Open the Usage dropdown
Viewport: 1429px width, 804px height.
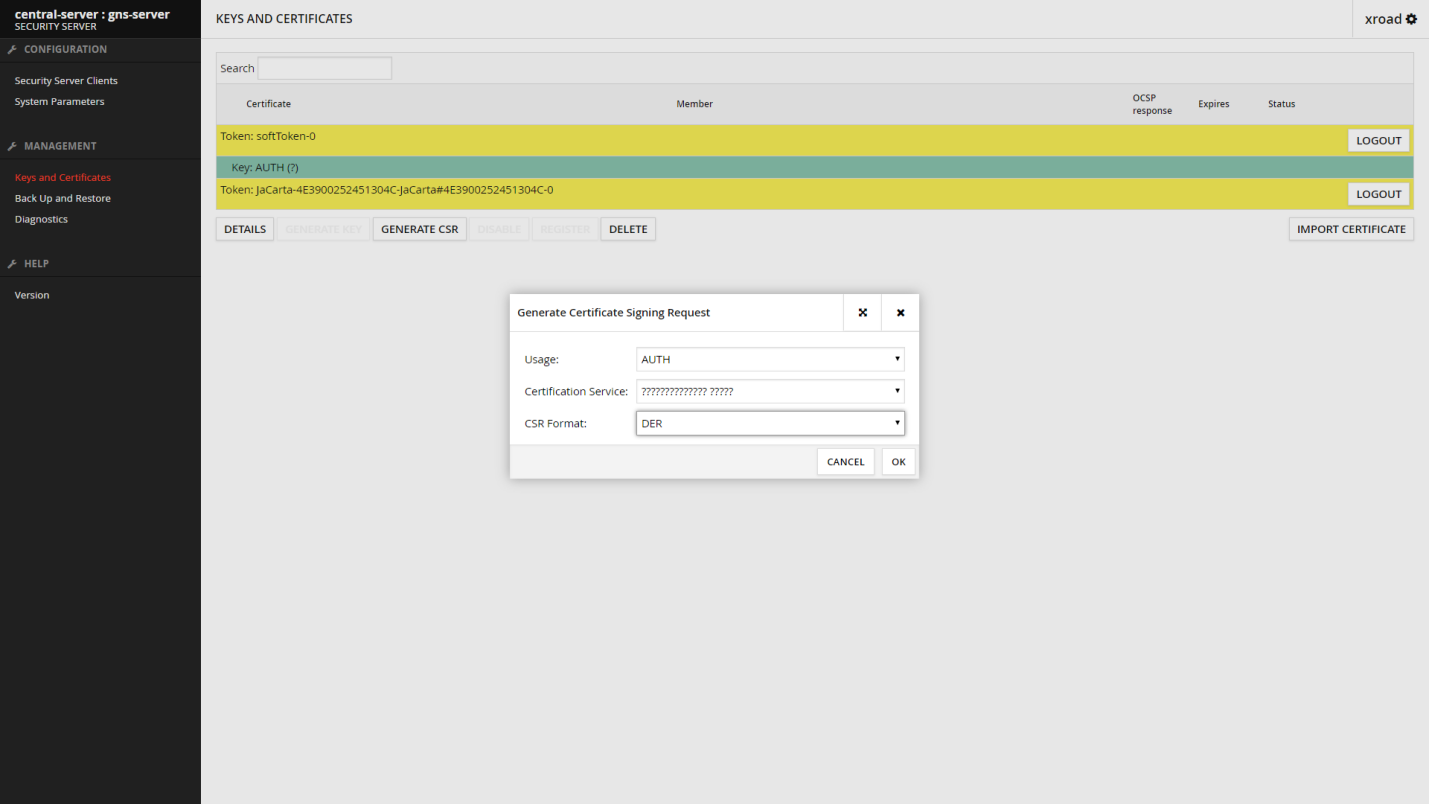click(x=770, y=359)
